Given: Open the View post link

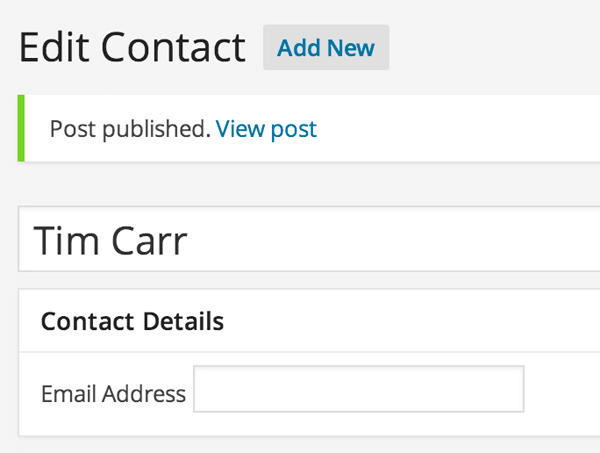Looking at the screenshot, I should tap(266, 129).
